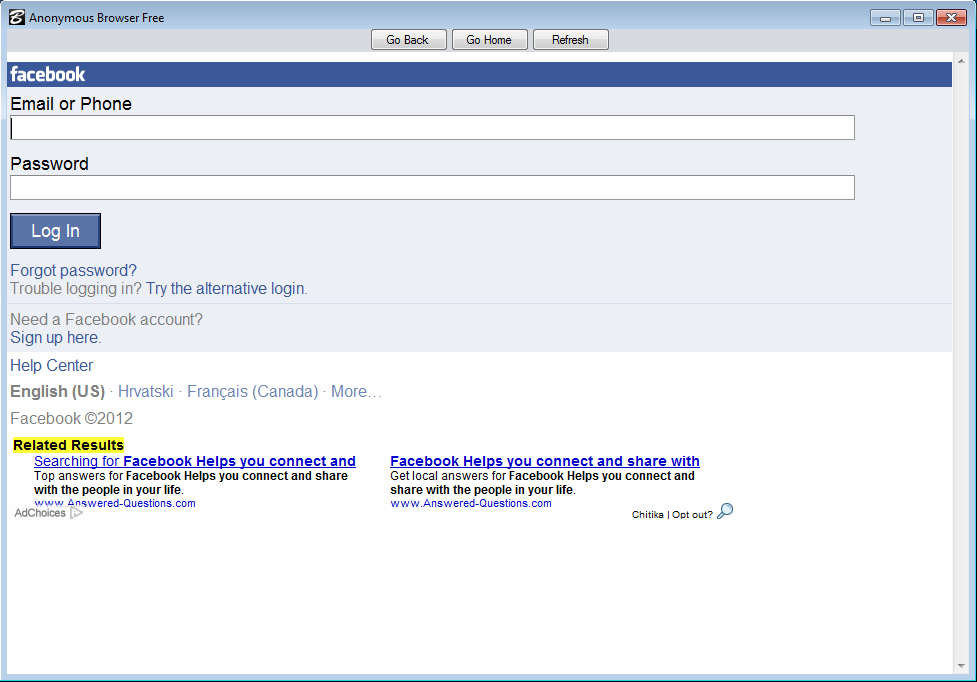Click the Sign up here link
The width and height of the screenshot is (977, 682).
click(54, 338)
